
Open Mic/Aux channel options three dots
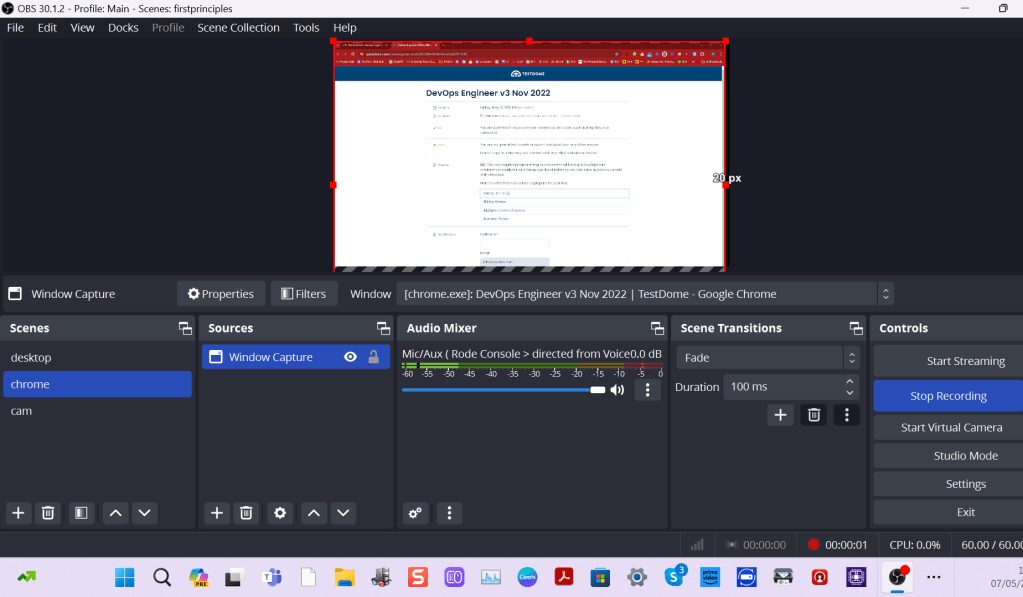point(647,390)
